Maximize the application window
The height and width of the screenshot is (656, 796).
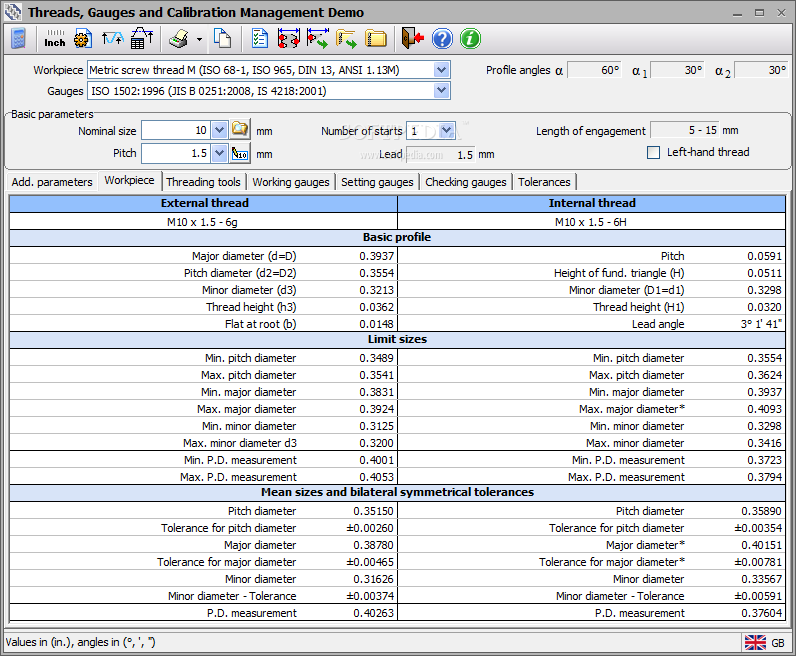759,13
